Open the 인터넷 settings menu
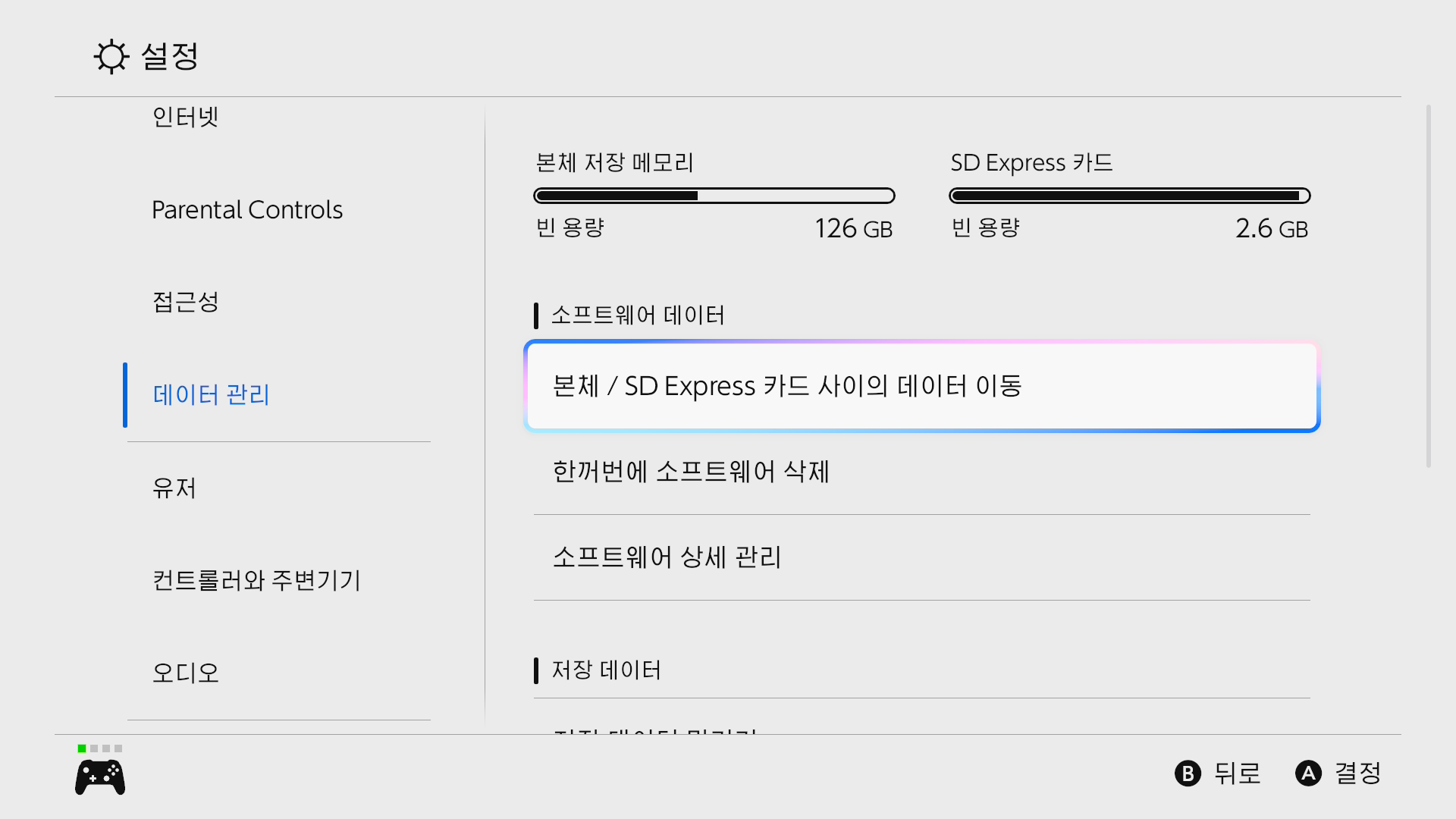The image size is (1456, 819). (x=186, y=118)
